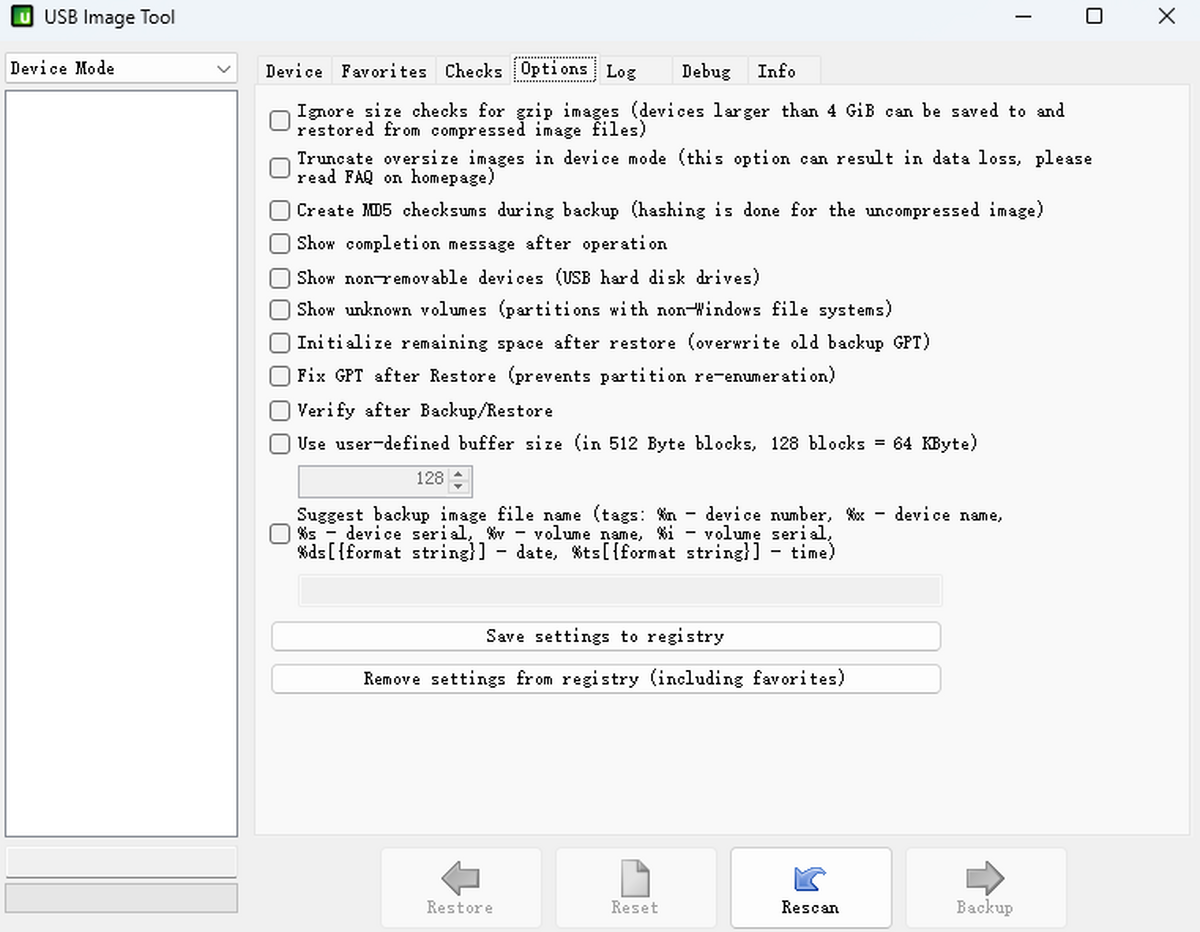This screenshot has height=932, width=1200.
Task: Click the backup file name pattern field
Action: tap(620, 590)
